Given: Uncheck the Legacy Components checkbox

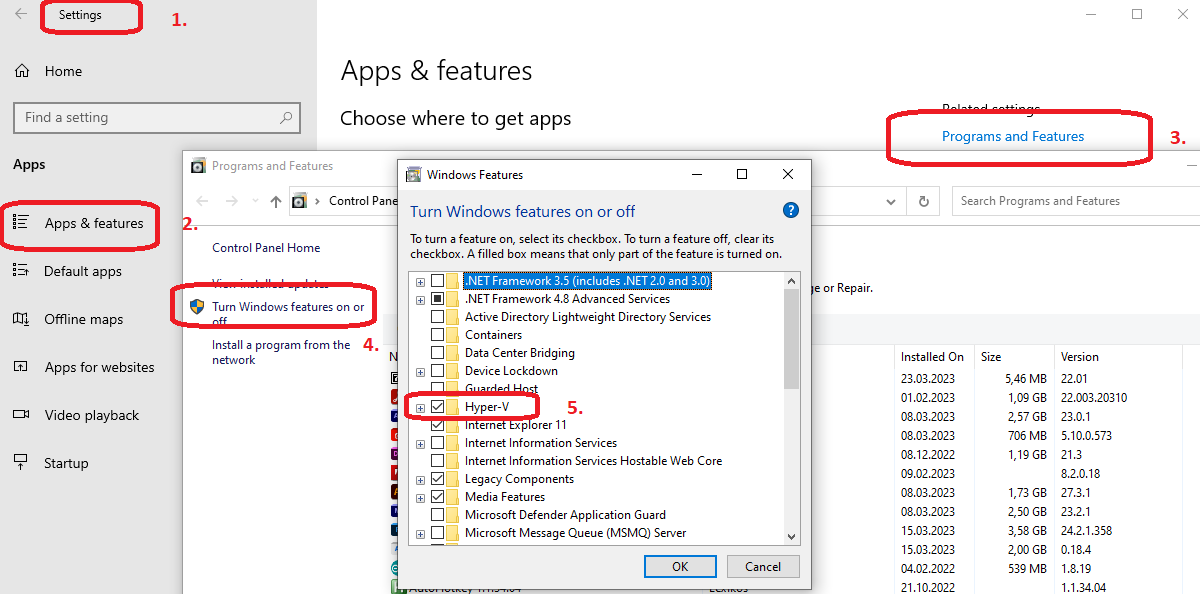Looking at the screenshot, I should click(437, 479).
